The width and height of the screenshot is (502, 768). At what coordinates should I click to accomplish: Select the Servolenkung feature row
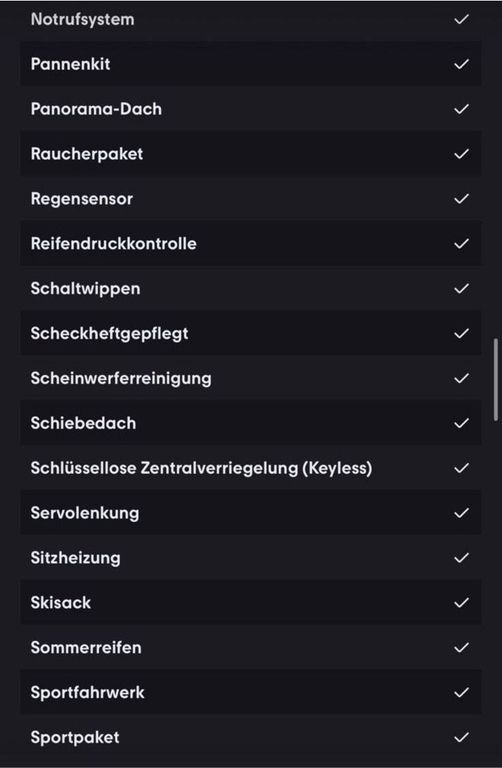(251, 513)
